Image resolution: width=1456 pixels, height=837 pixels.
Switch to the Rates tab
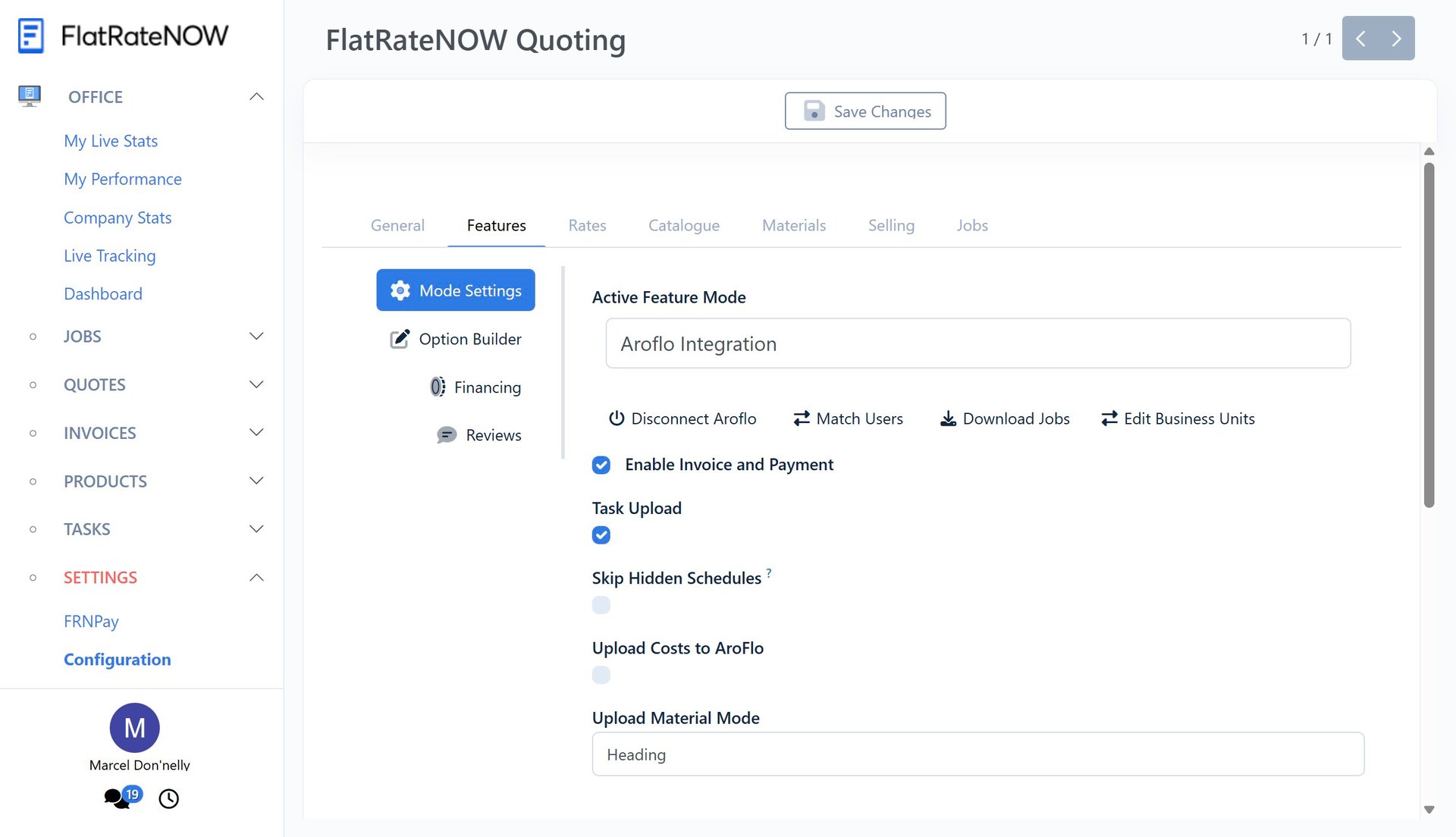587,225
